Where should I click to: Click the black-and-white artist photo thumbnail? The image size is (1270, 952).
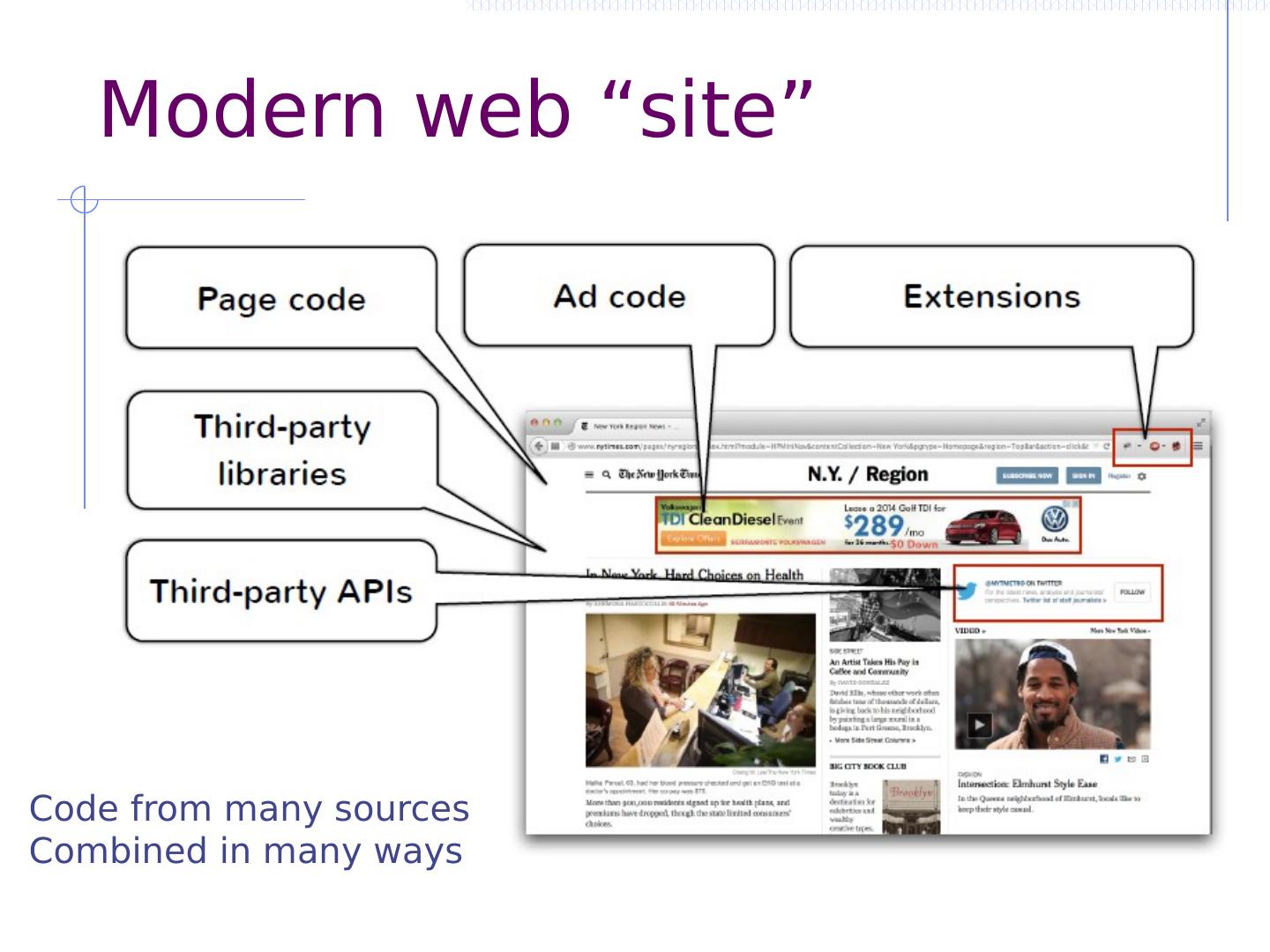pyautogui.click(x=885, y=605)
